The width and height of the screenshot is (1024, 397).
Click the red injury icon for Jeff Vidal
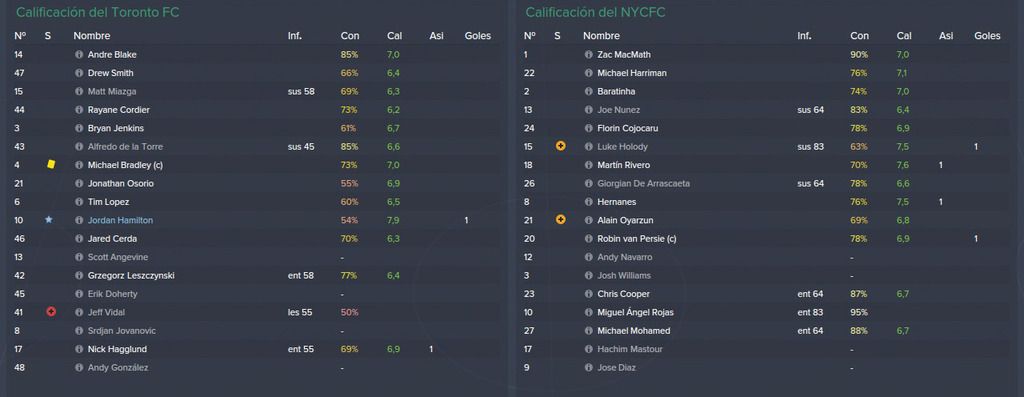coord(51,312)
